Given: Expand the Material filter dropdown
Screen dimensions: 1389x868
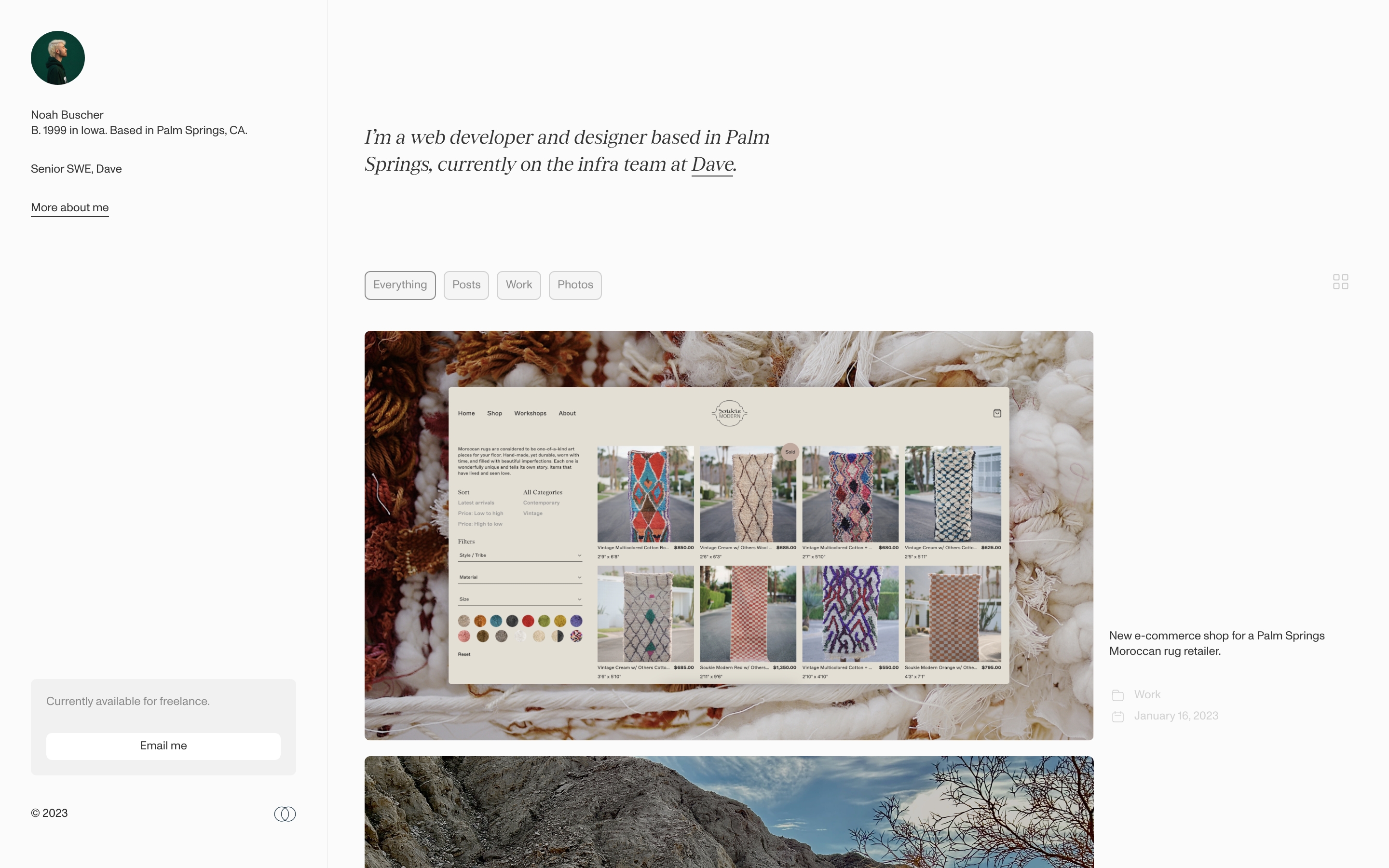Looking at the screenshot, I should [520, 577].
